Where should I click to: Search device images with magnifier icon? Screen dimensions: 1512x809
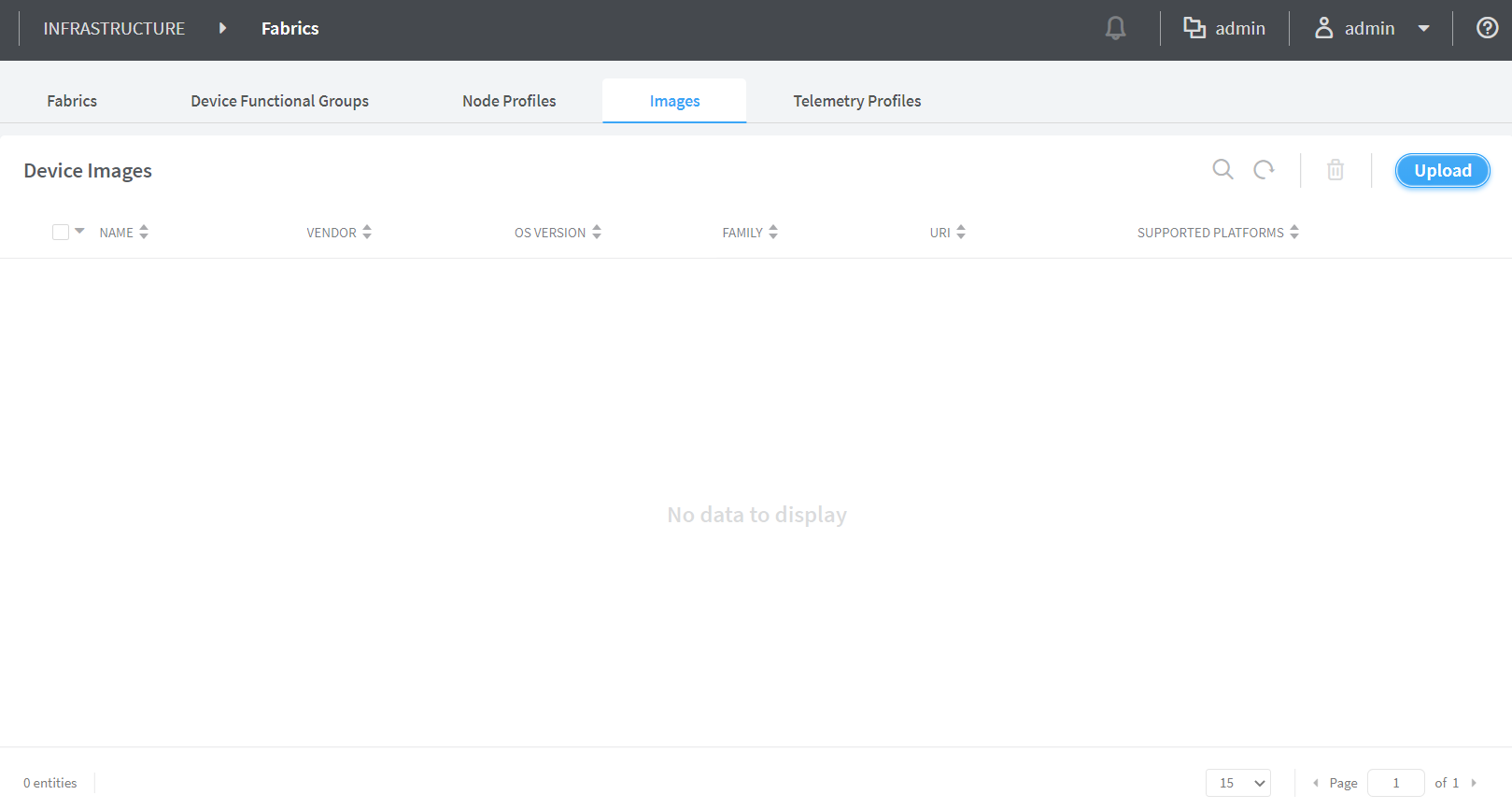pyautogui.click(x=1222, y=170)
